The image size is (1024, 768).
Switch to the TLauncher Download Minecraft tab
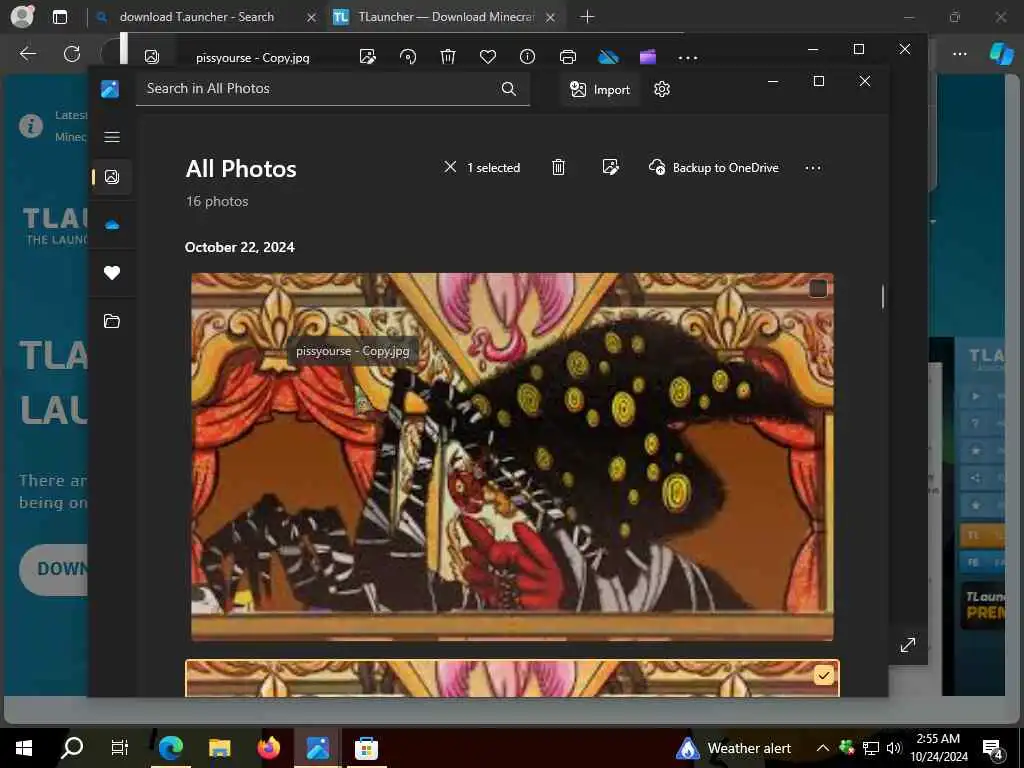click(446, 17)
